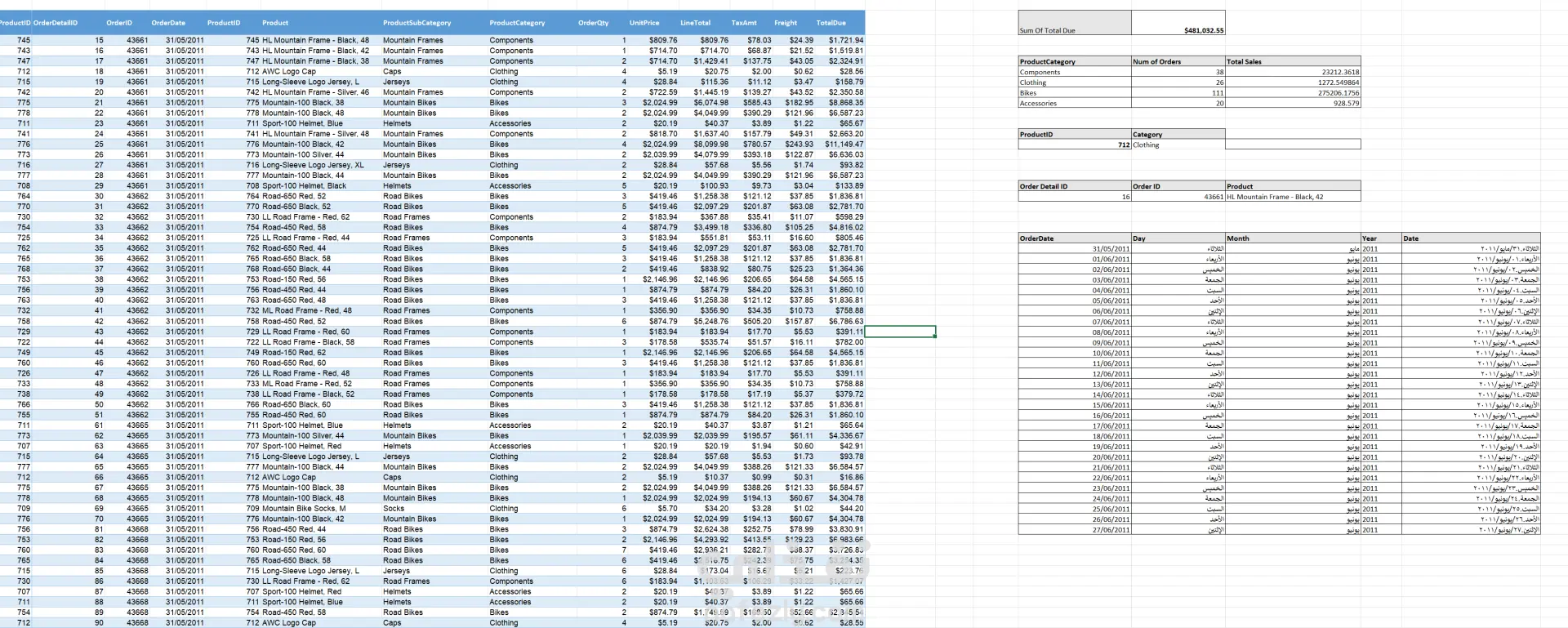Click the 'Day' header in the date table
Screen dimensions: 1568x628
[1178, 238]
